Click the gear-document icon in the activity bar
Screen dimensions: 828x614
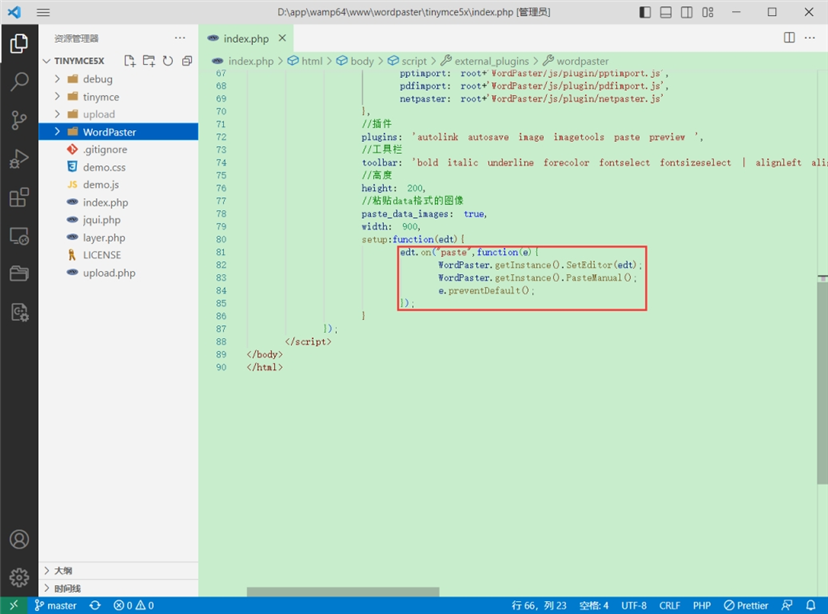pos(19,312)
